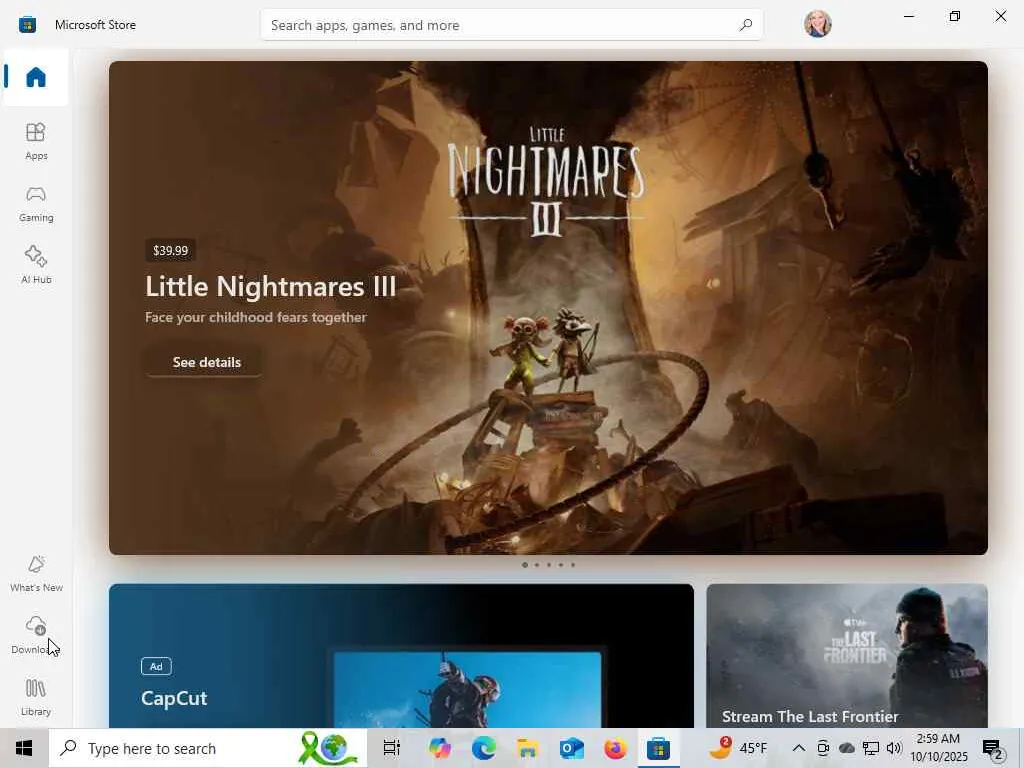Open the Downloads section
Screen dimensions: 1024x768
click(x=36, y=635)
